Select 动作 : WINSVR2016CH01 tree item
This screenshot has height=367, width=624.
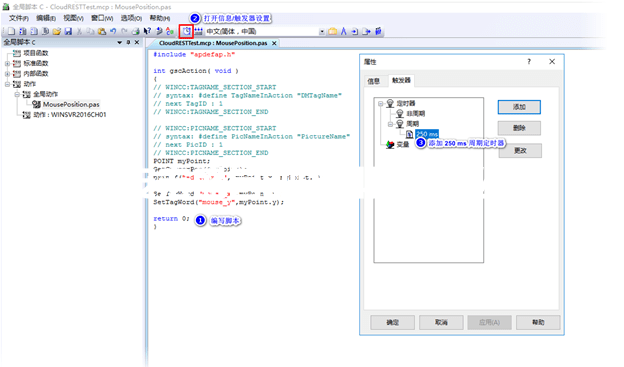click(x=70, y=115)
